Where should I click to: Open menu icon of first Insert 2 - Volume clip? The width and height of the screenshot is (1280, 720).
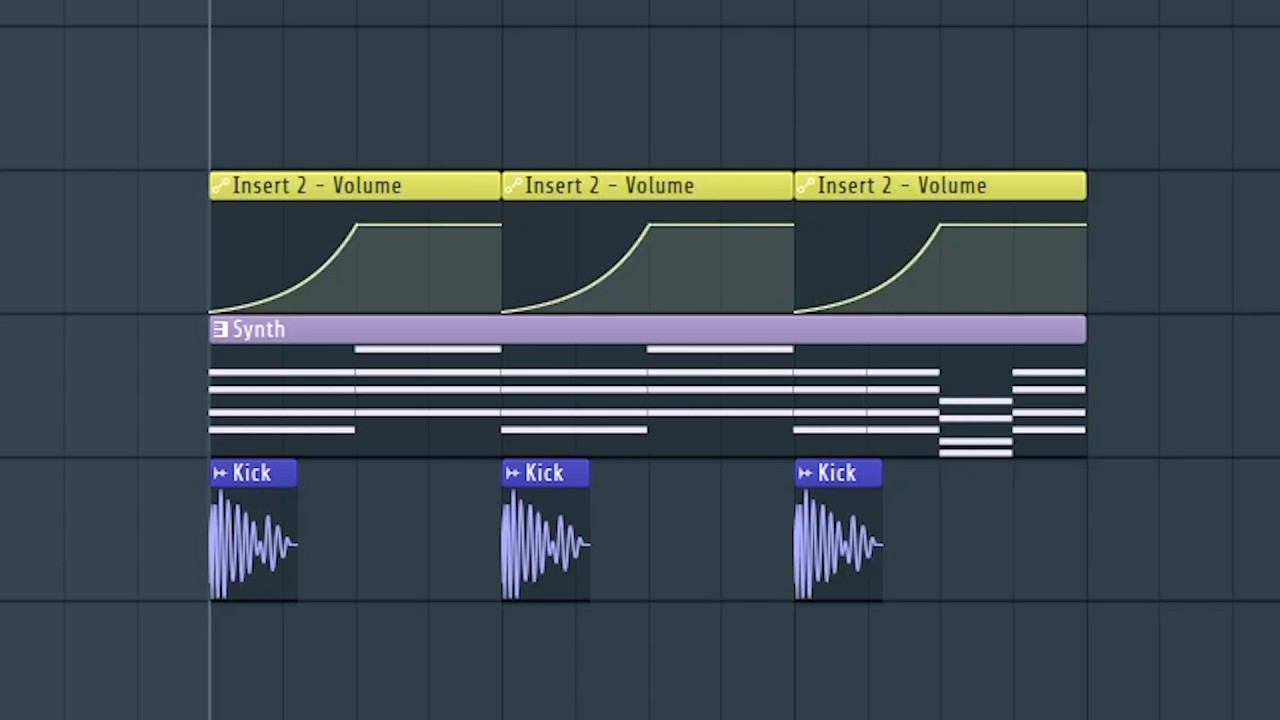pyautogui.click(x=220, y=186)
